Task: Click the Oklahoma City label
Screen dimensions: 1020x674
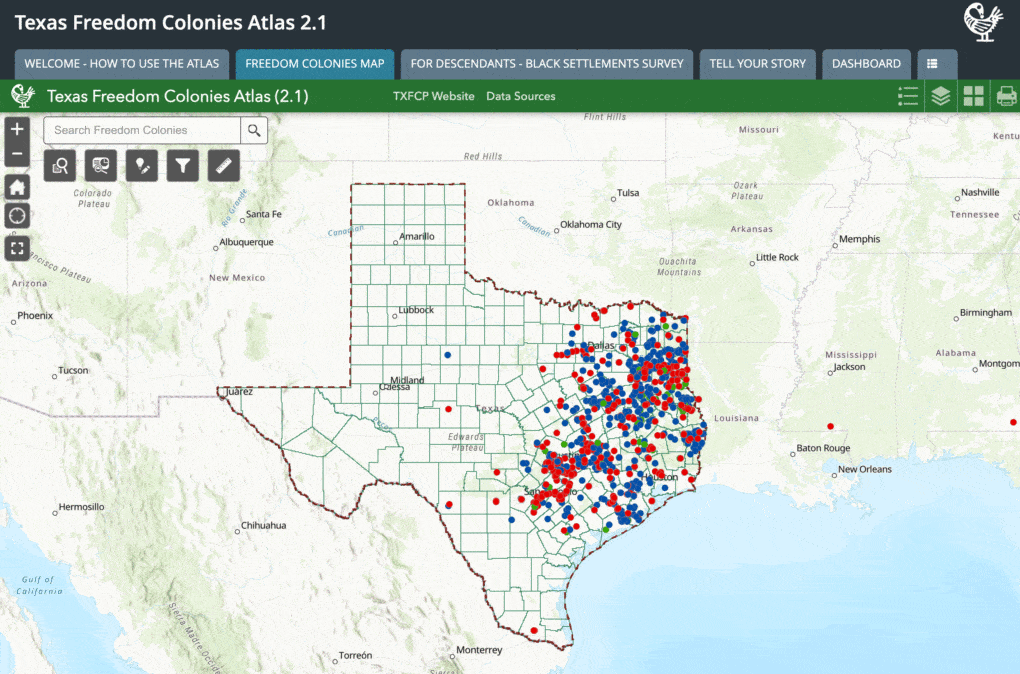Action: point(591,224)
